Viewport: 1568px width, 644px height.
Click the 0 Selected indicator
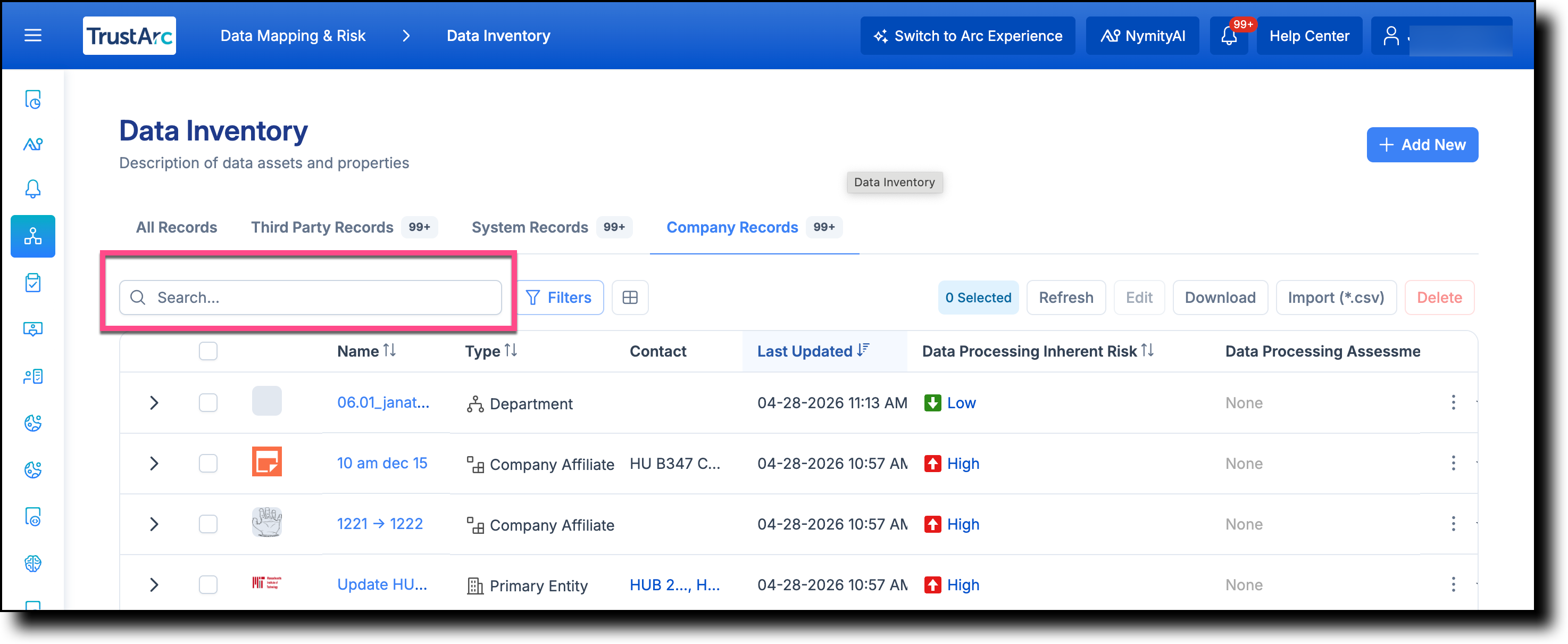click(x=978, y=298)
